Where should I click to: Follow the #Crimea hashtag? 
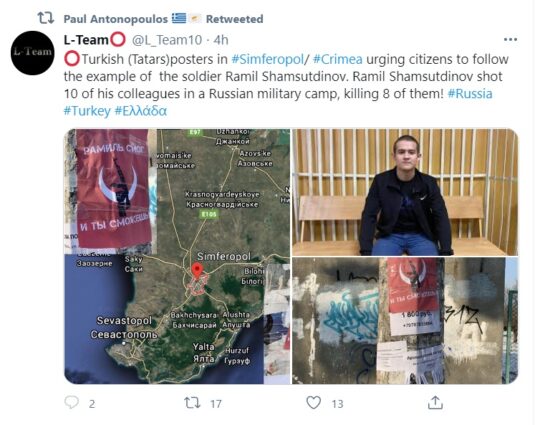337,59
